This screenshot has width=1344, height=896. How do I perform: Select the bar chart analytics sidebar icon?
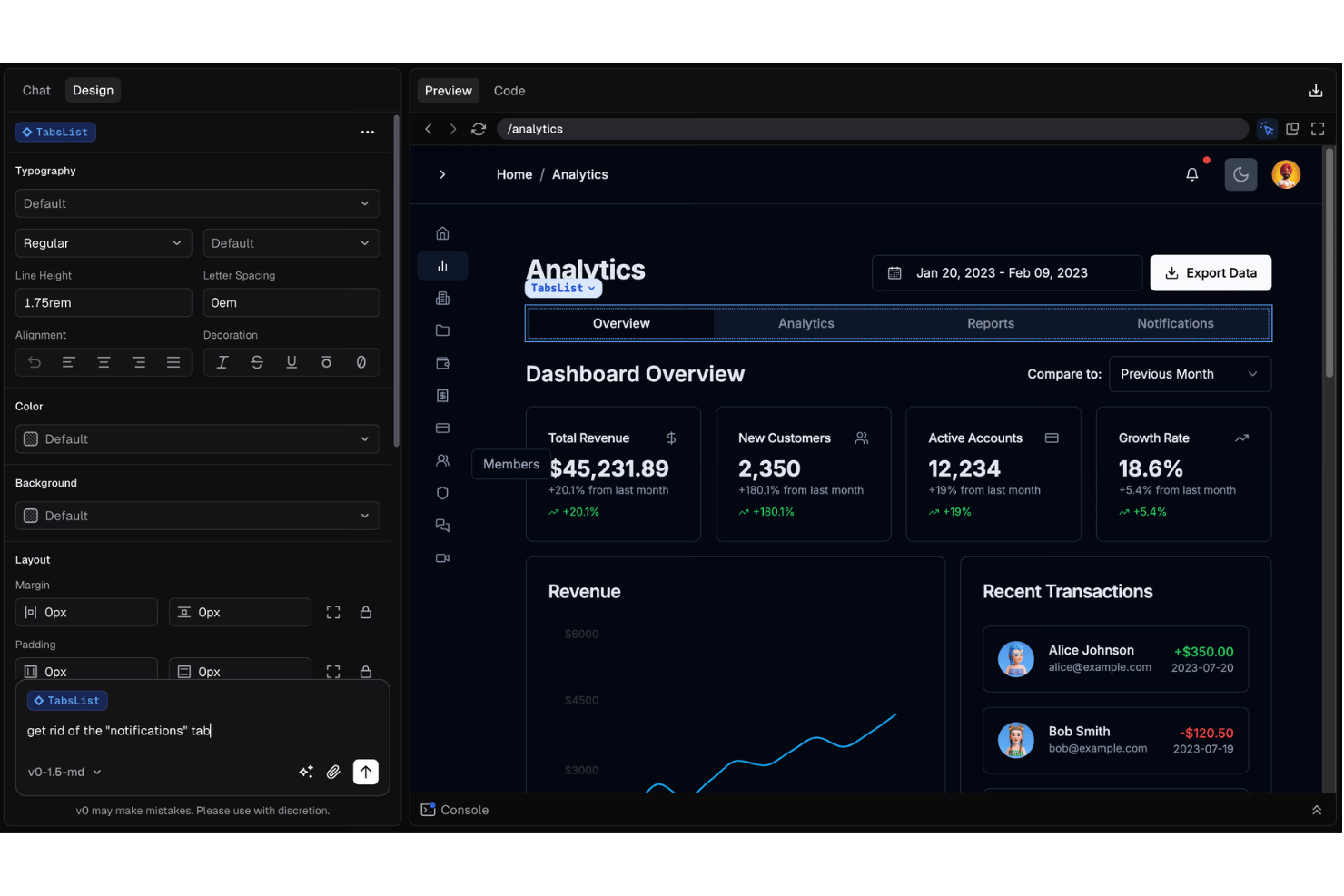point(442,266)
